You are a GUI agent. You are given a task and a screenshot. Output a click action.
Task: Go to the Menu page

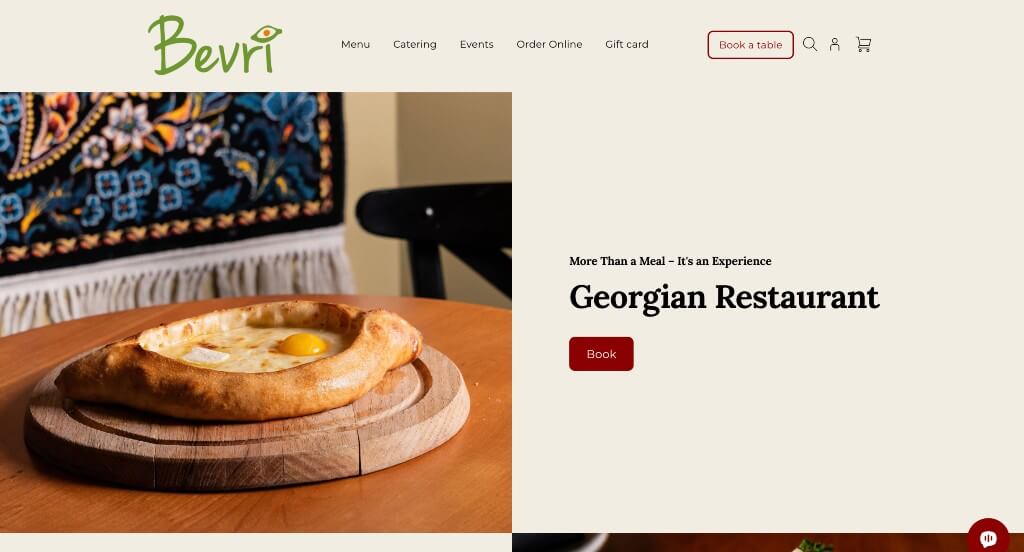(x=355, y=44)
